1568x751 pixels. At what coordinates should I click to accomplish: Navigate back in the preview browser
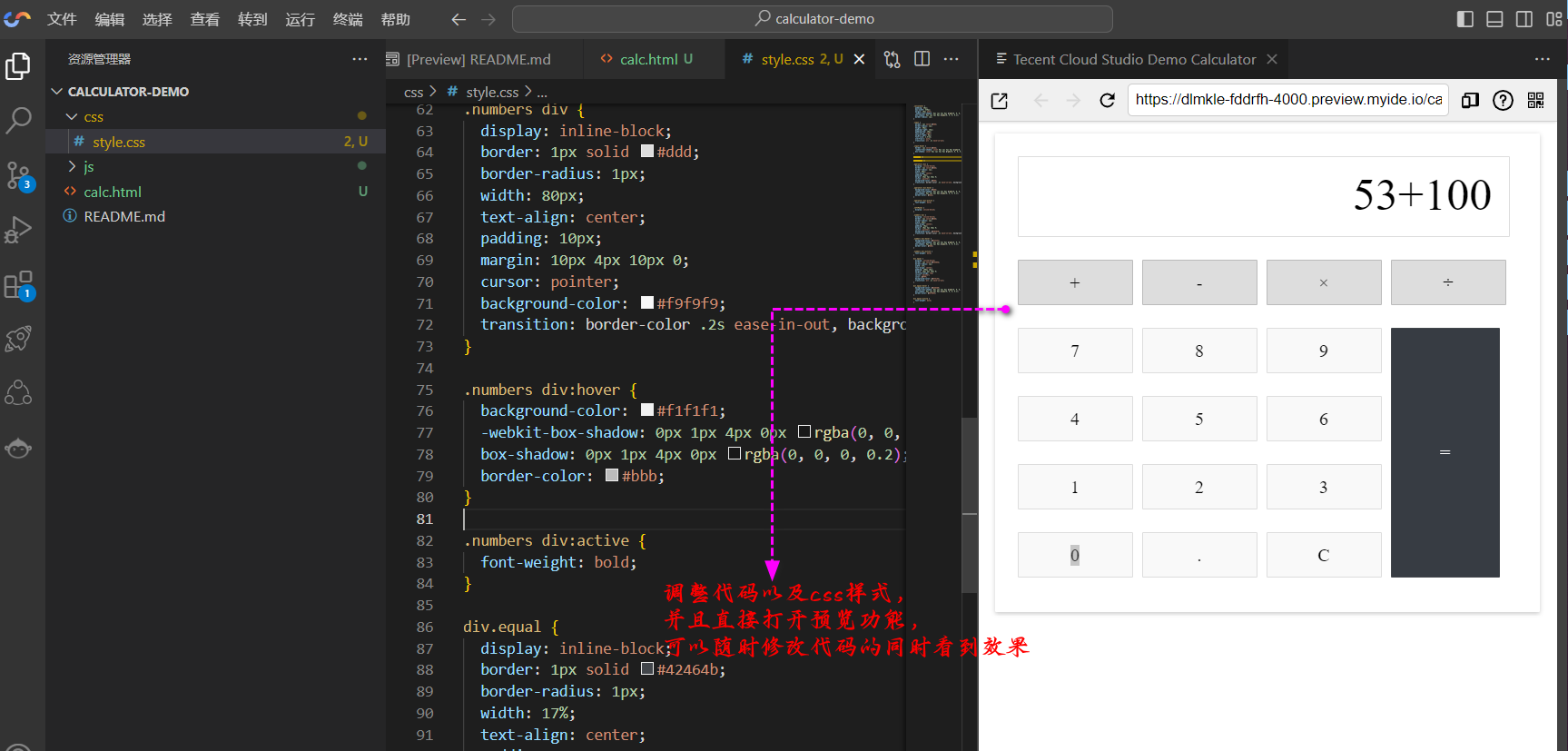point(1041,101)
